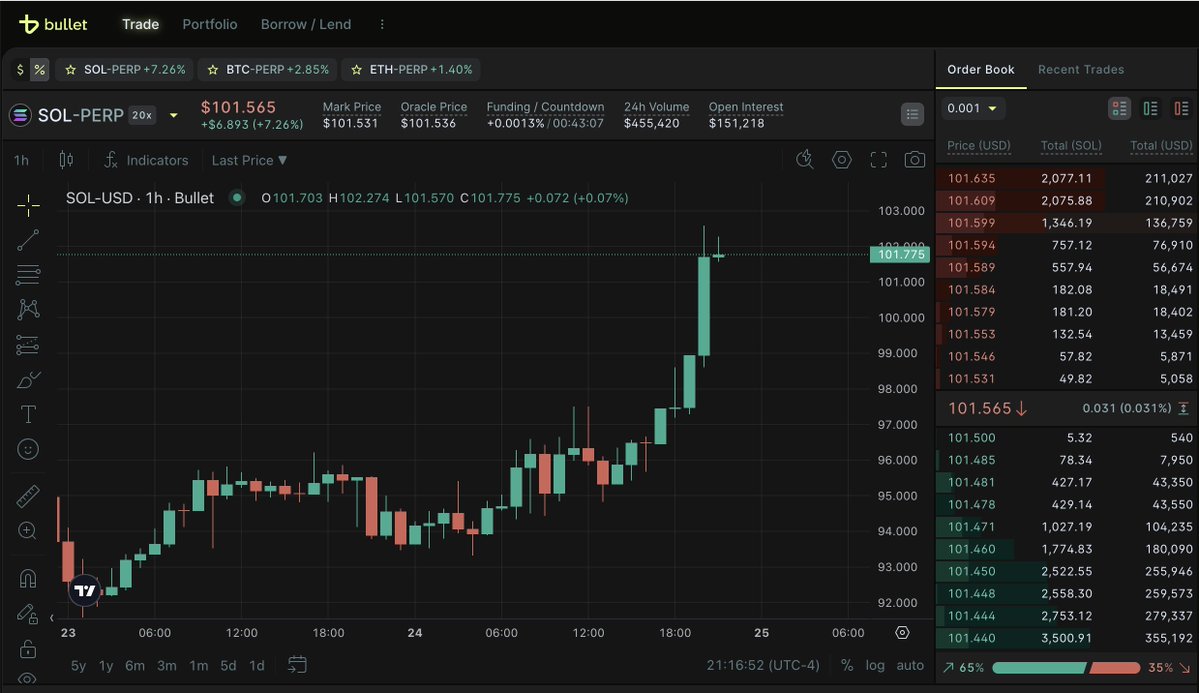Screen dimensions: 1199x693
Task: Show bids-only order book layout
Action: pyautogui.click(x=1150, y=109)
